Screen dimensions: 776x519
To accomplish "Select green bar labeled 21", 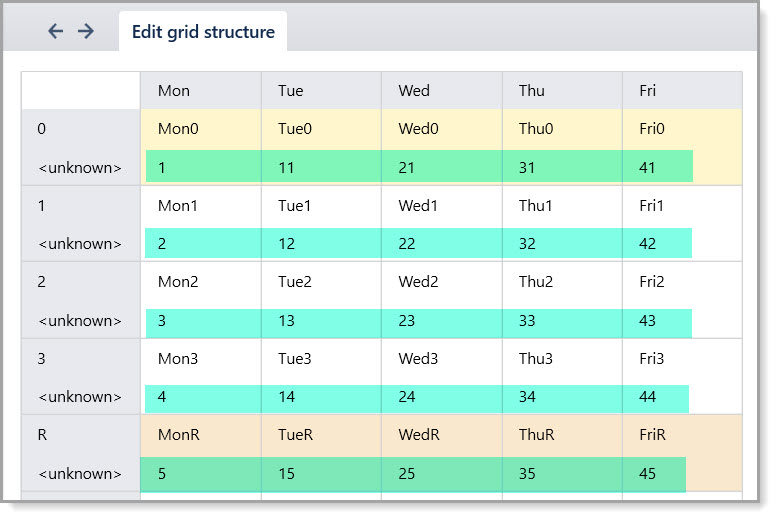I will point(441,167).
